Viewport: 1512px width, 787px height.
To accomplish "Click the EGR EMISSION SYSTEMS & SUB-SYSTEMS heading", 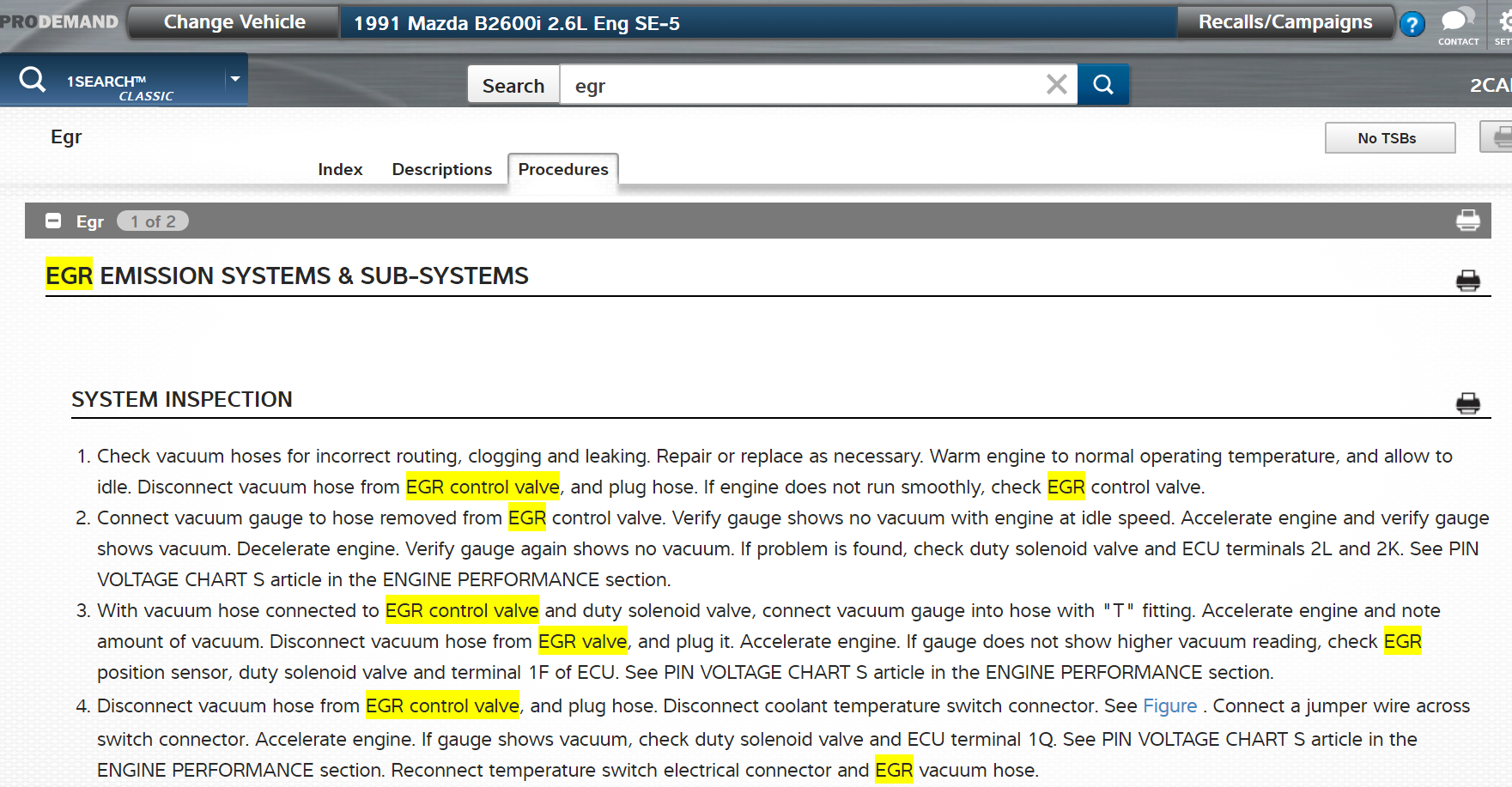I will (287, 275).
